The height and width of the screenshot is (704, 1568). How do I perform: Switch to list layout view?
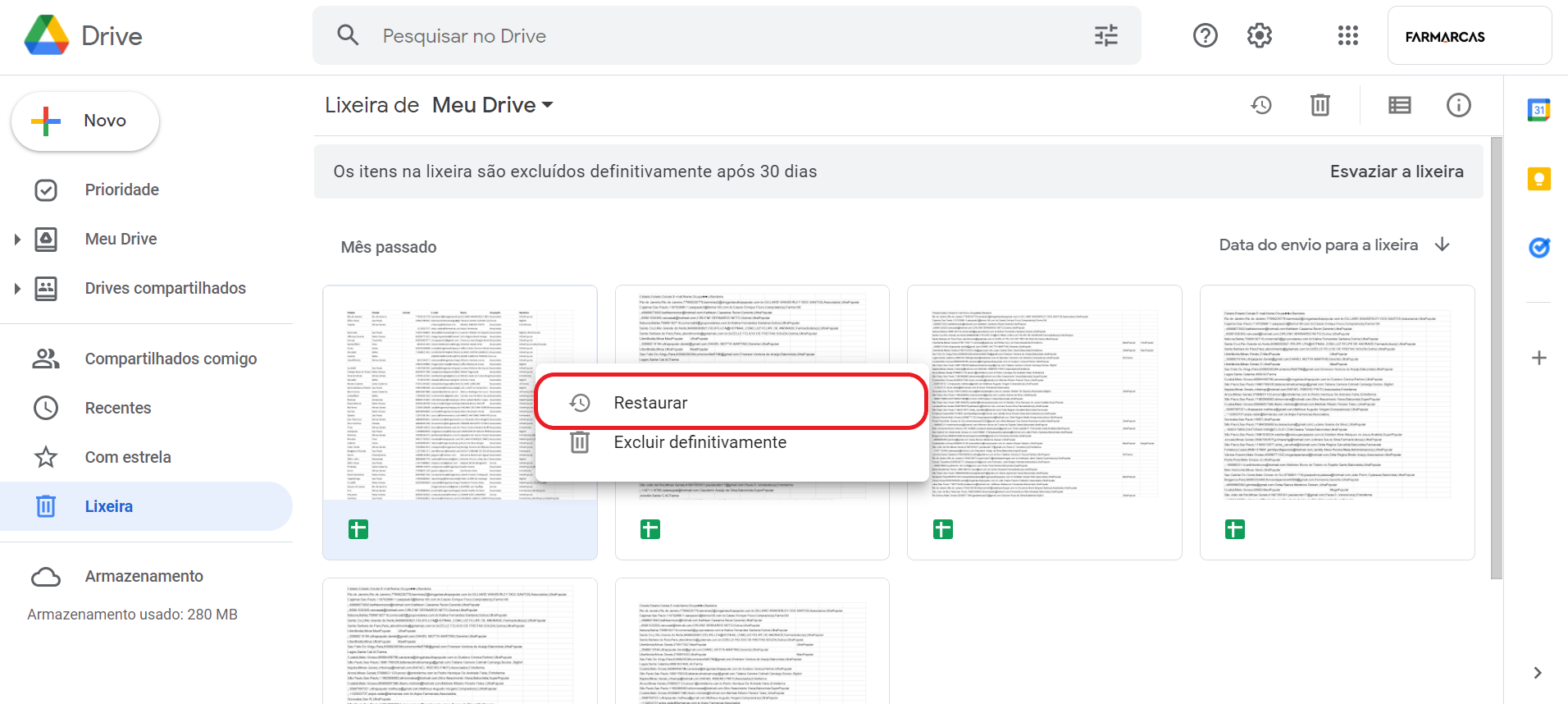click(x=1399, y=105)
